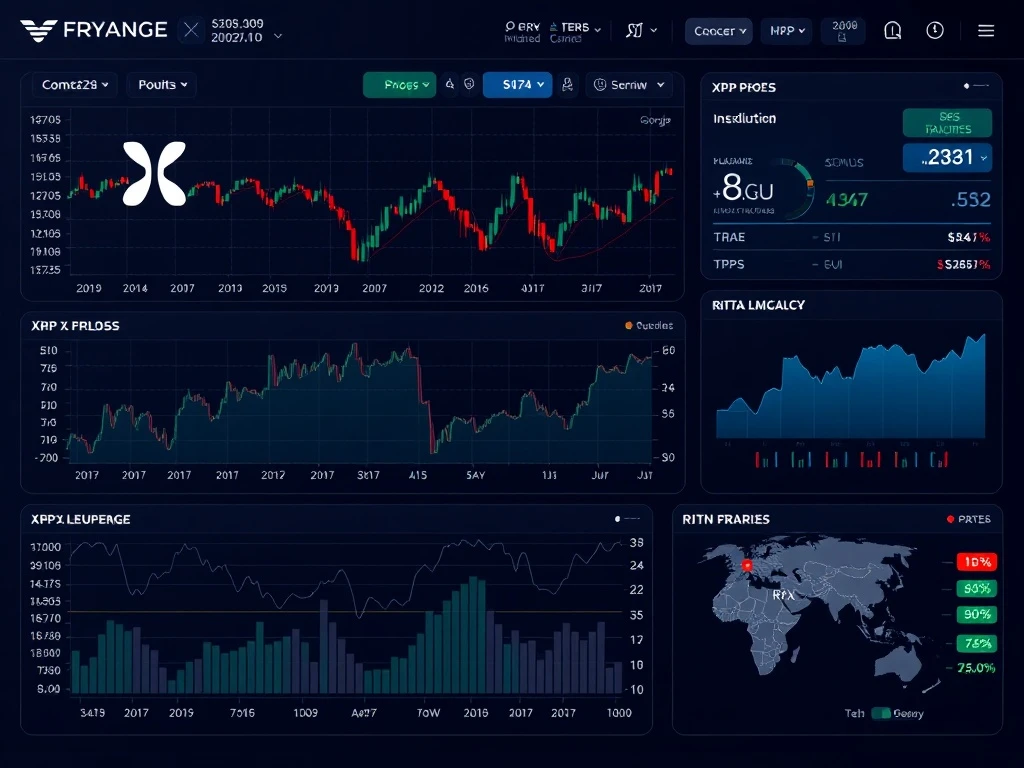
Task: Click the green Fnoes dropdown button
Action: (400, 85)
